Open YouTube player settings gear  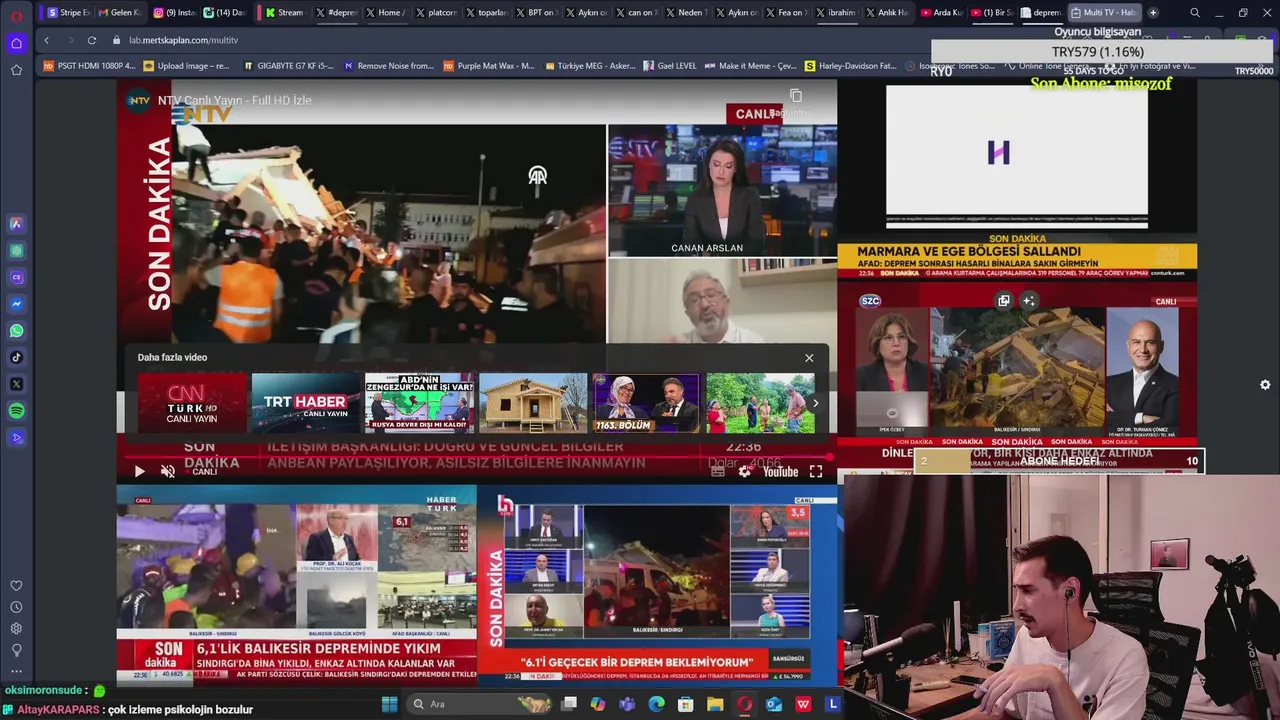(744, 471)
